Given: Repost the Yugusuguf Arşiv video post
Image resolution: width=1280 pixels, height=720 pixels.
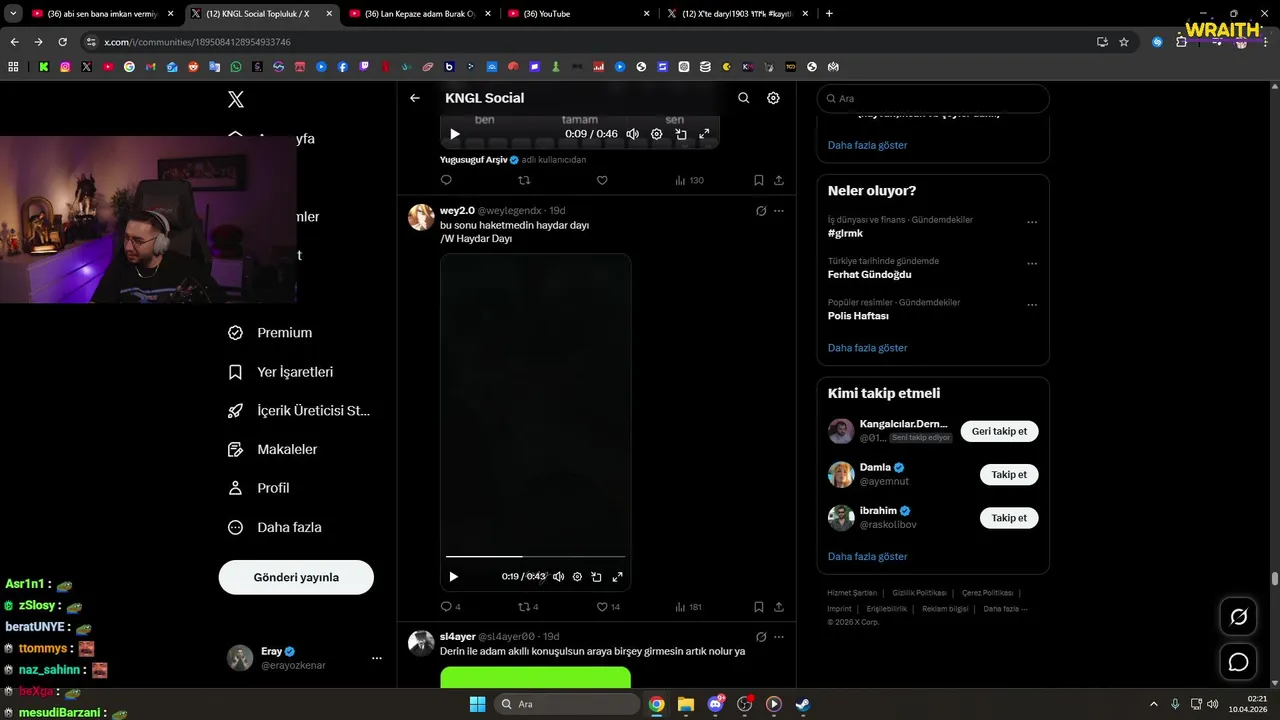Looking at the screenshot, I should [524, 180].
